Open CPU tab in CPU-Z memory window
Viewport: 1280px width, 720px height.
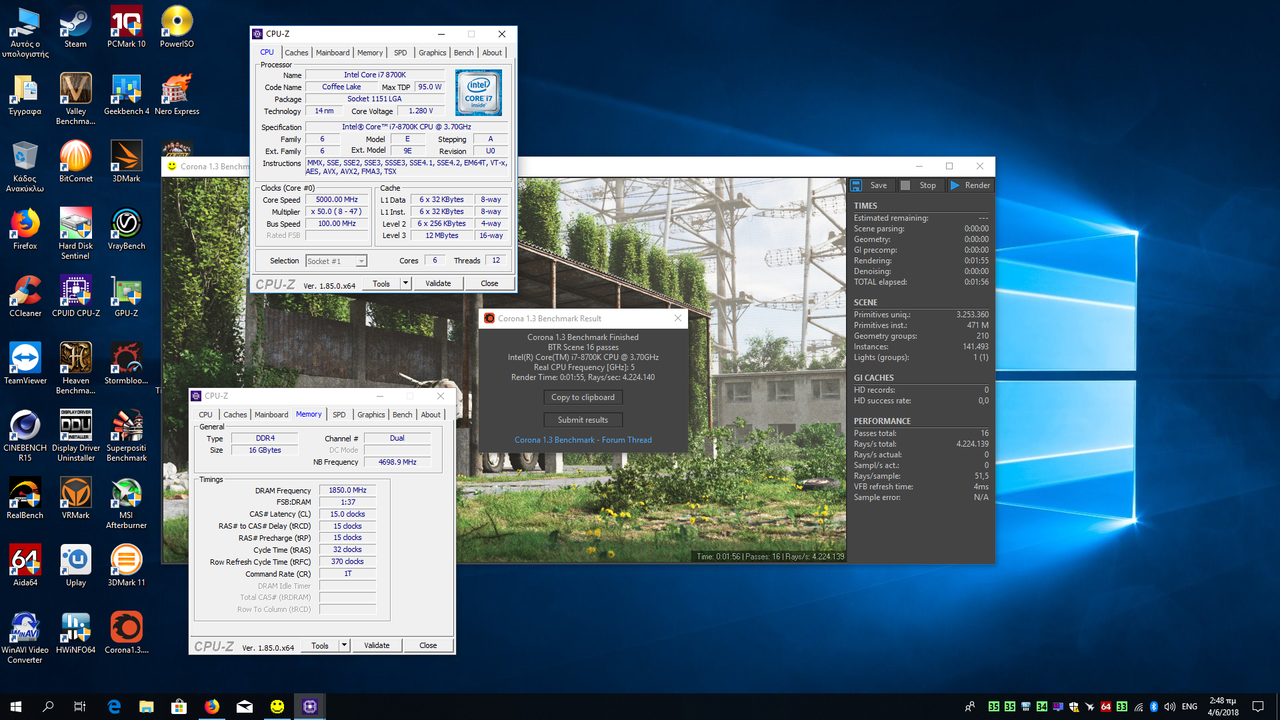pos(206,414)
